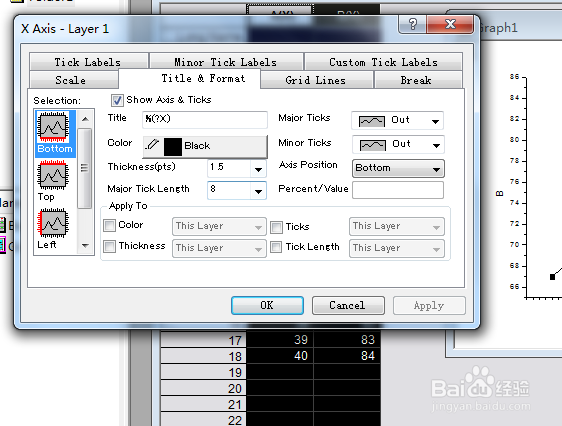Select worksheet row header 19
562x426 pixels.
(204, 372)
